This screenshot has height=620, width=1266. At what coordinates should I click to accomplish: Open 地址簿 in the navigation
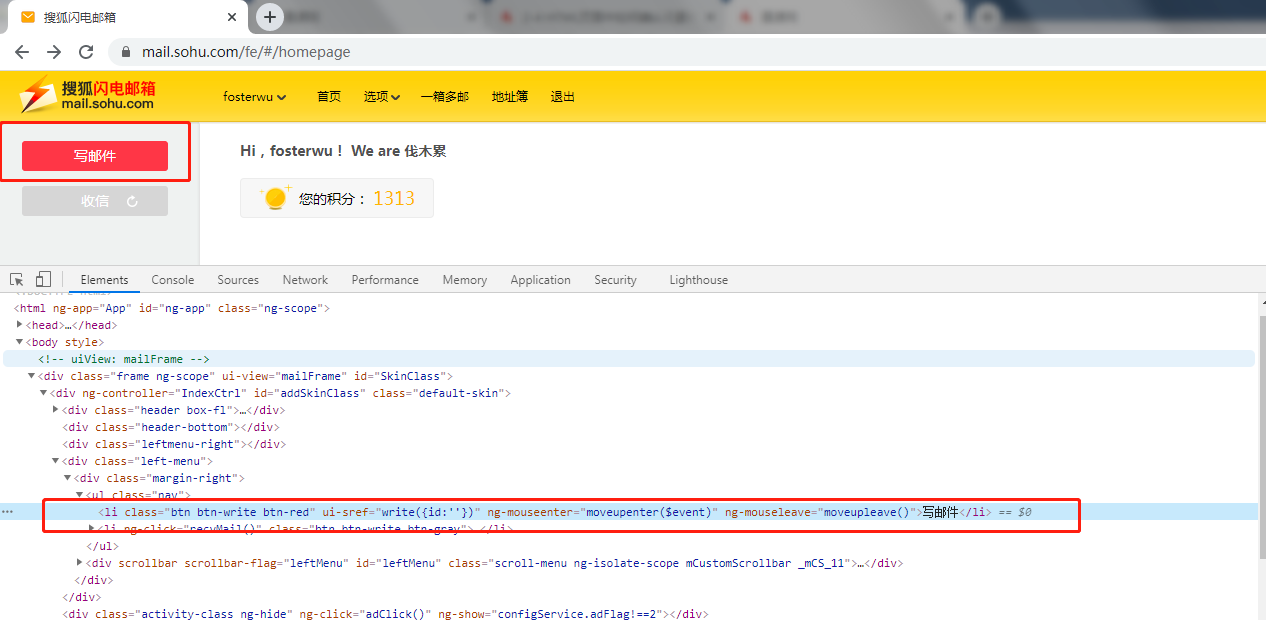point(510,97)
